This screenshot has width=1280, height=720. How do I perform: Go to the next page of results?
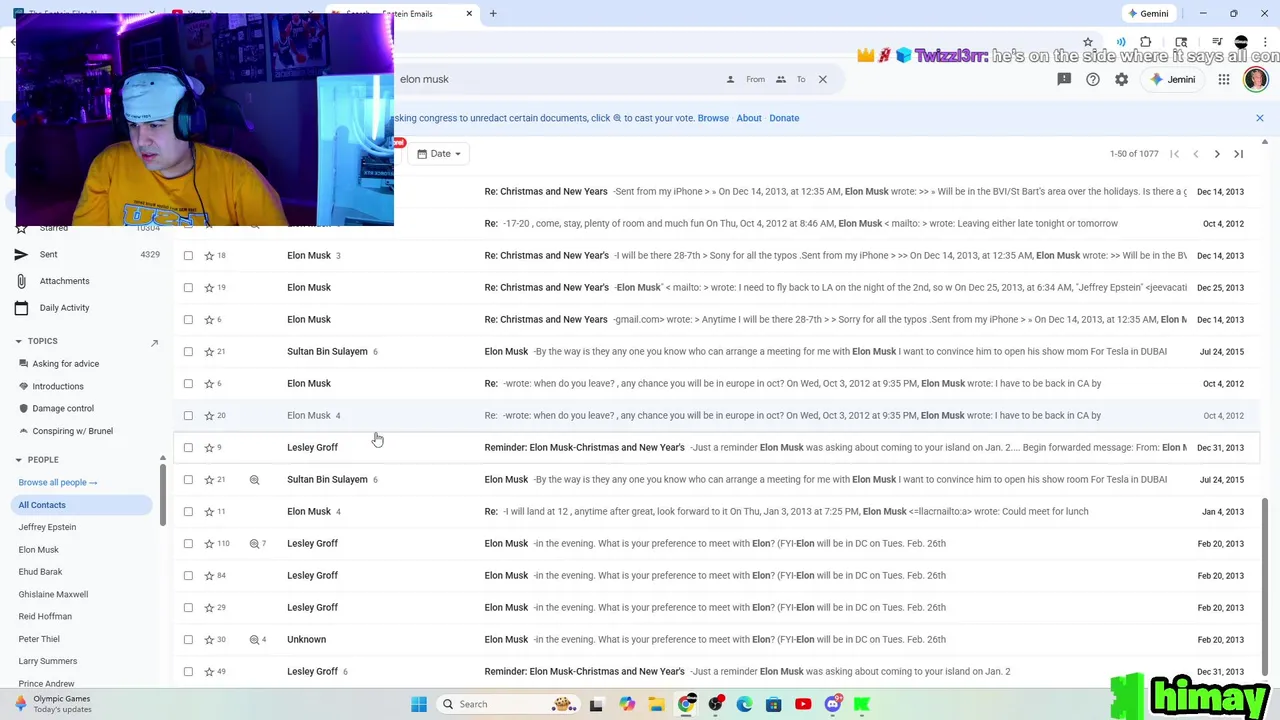click(x=1217, y=154)
